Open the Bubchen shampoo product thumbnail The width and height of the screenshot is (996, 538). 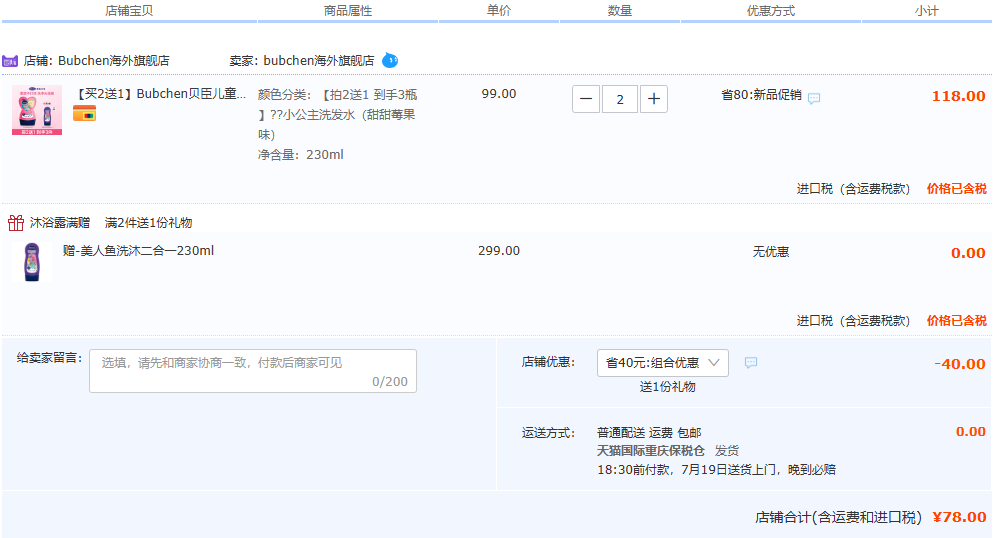(37, 110)
